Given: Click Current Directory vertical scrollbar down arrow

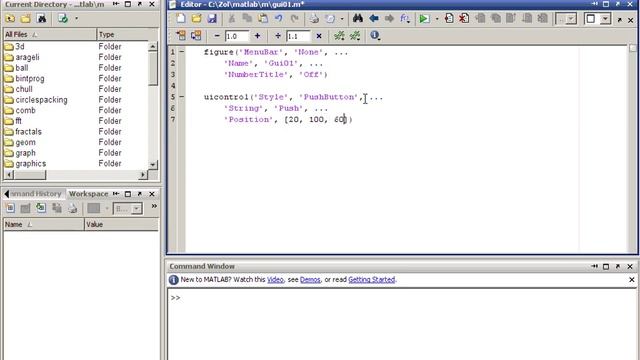Looking at the screenshot, I should pyautogui.click(x=153, y=164).
